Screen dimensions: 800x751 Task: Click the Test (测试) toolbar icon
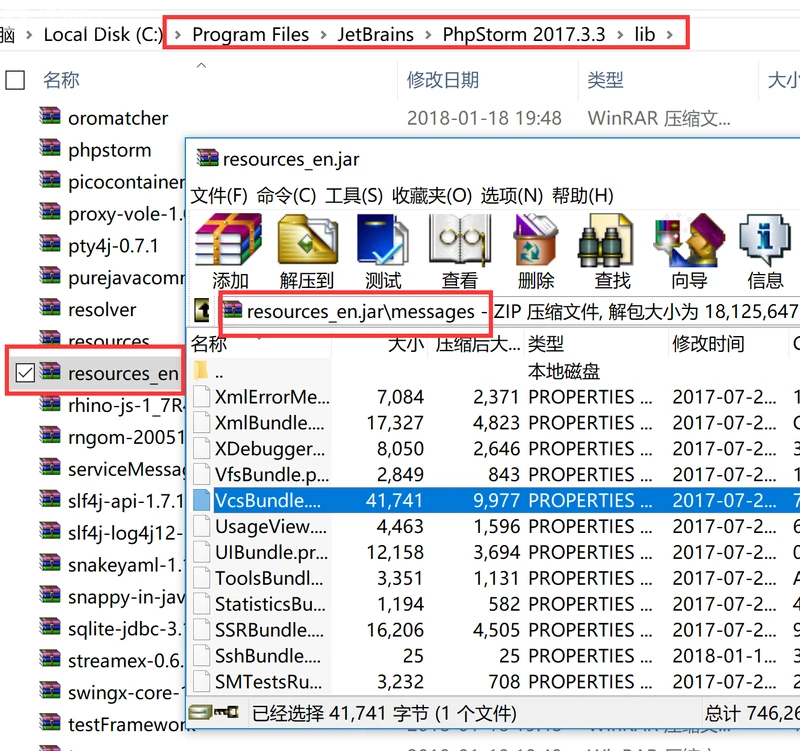tap(383, 240)
